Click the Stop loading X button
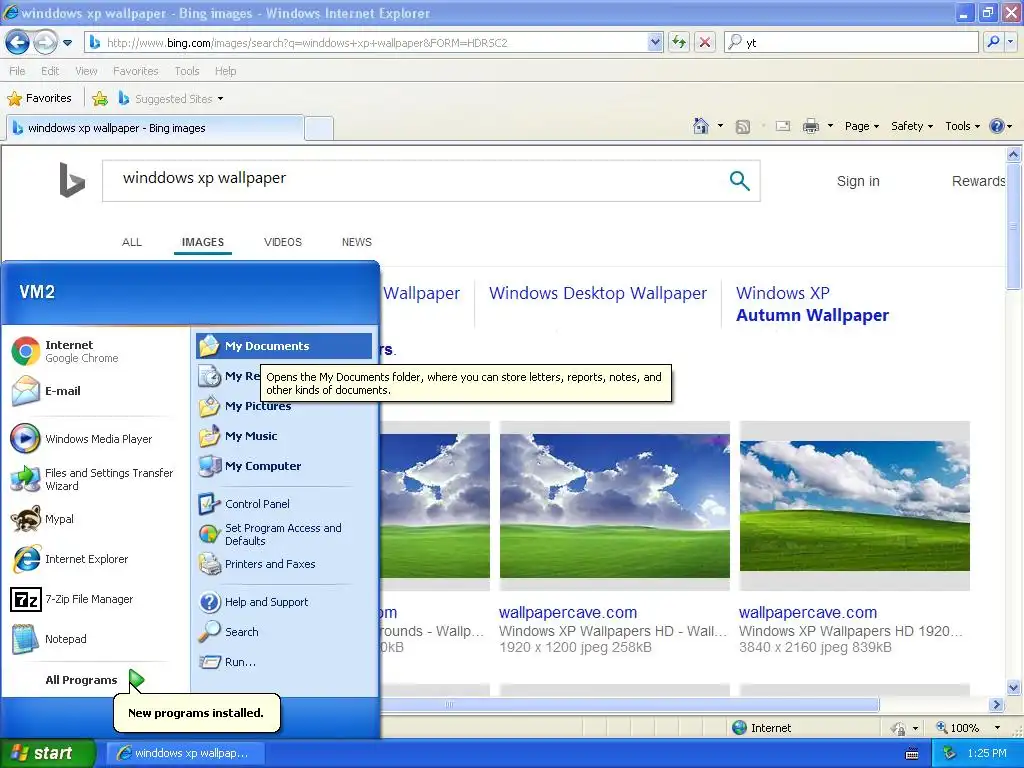The width and height of the screenshot is (1024, 768). click(x=705, y=42)
